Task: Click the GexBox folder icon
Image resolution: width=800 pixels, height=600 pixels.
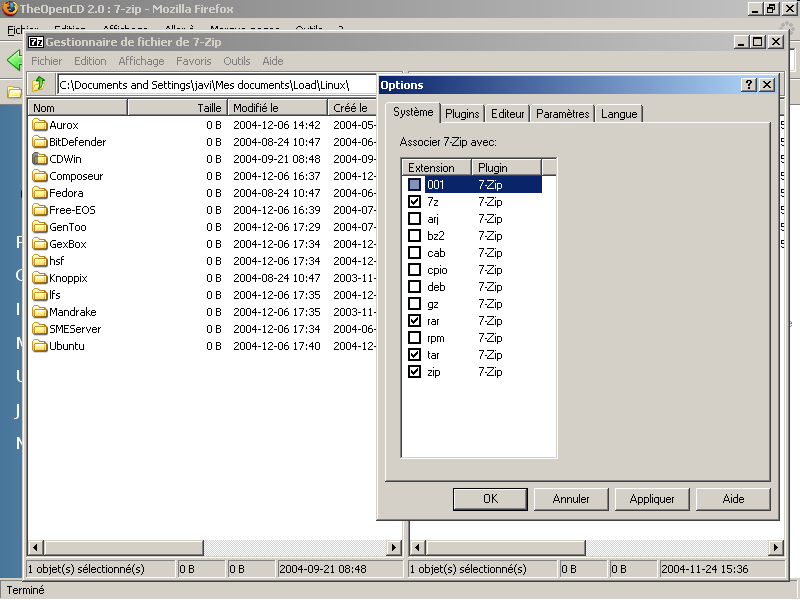Action: click(x=39, y=244)
